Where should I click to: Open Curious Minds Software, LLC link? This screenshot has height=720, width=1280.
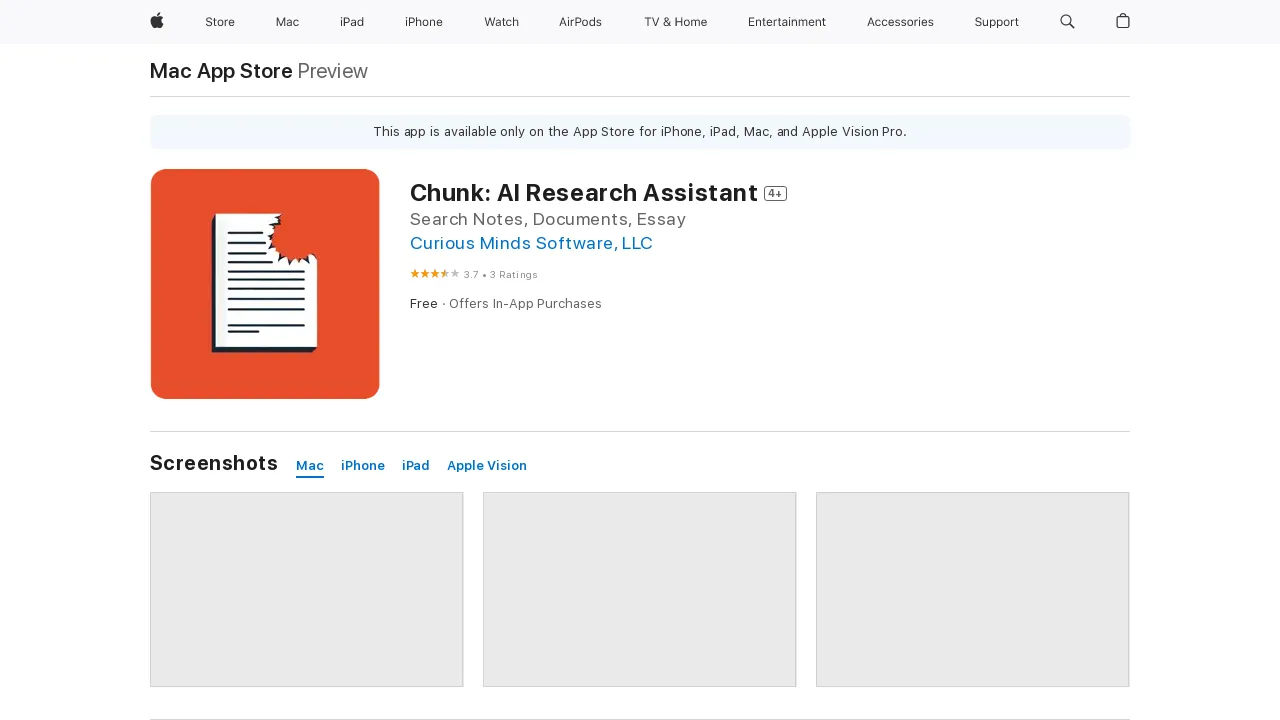[x=531, y=243]
